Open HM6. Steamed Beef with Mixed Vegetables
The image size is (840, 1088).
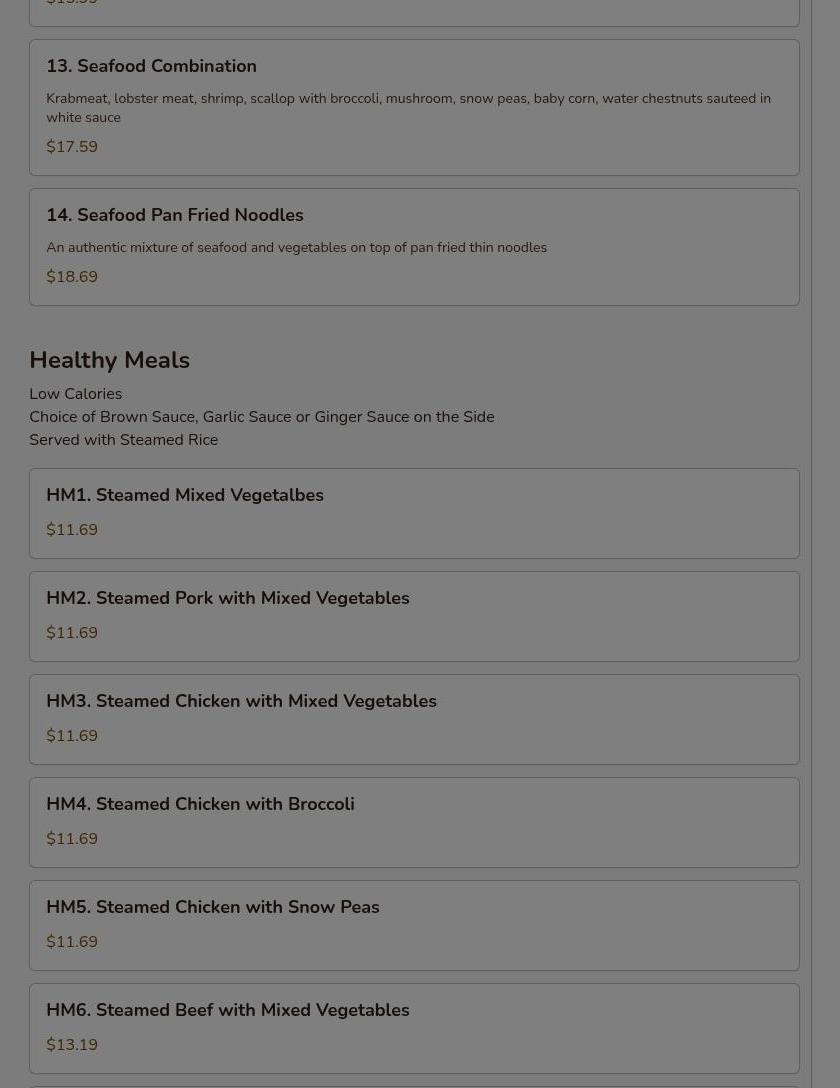[x=227, y=1010]
